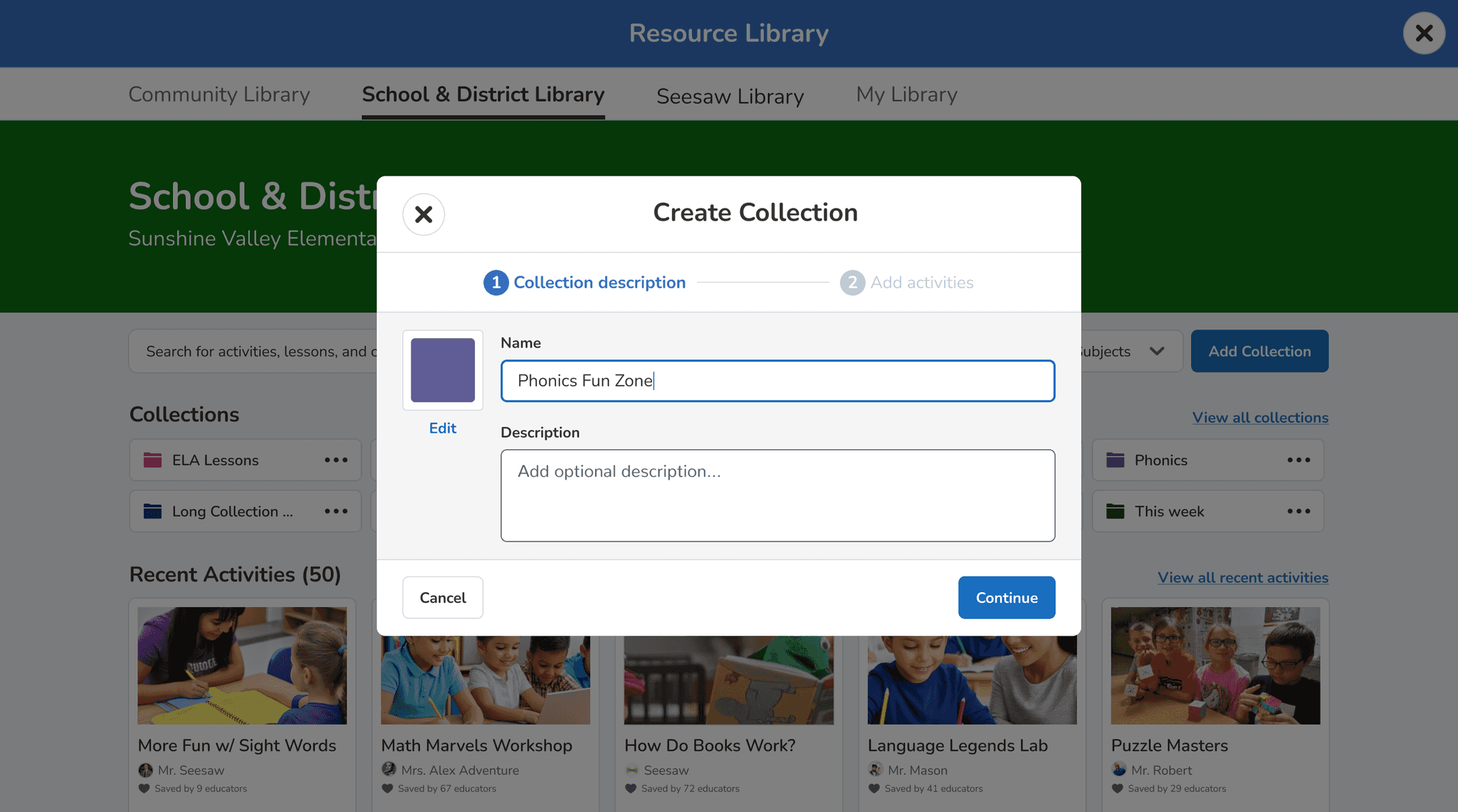Switch to Community Library tab
This screenshot has height=812, width=1458.
[x=219, y=95]
